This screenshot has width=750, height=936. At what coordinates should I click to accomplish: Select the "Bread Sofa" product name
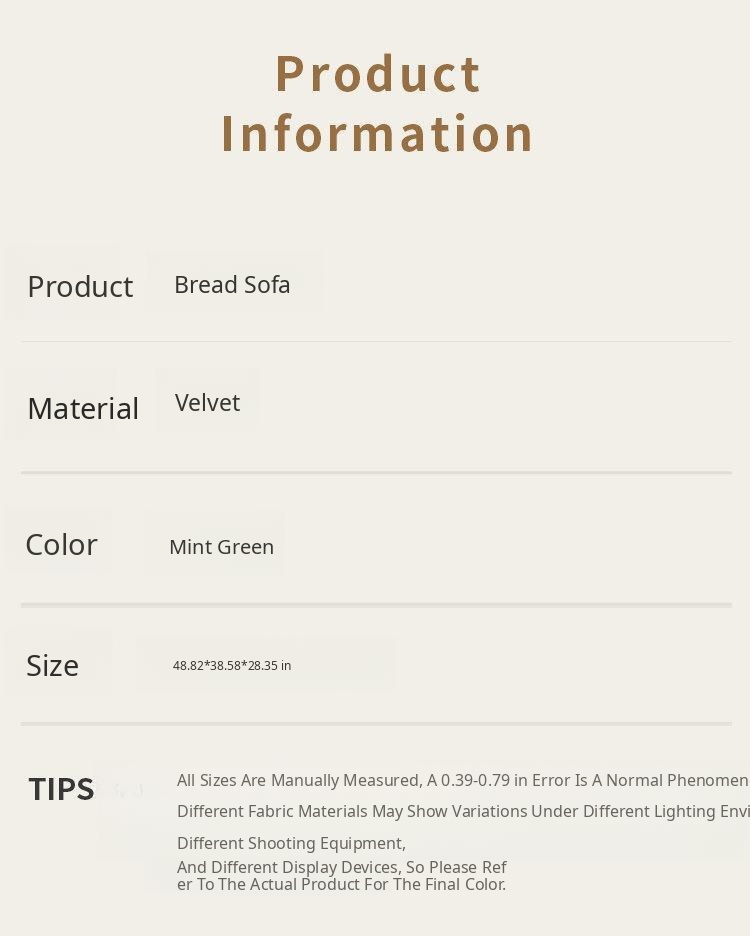[232, 285]
